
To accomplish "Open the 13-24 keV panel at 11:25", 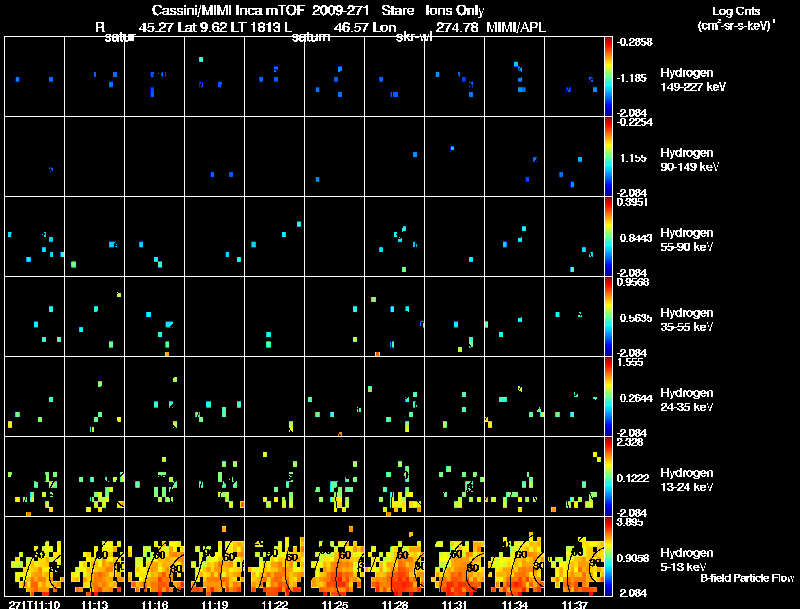I will tap(335, 476).
